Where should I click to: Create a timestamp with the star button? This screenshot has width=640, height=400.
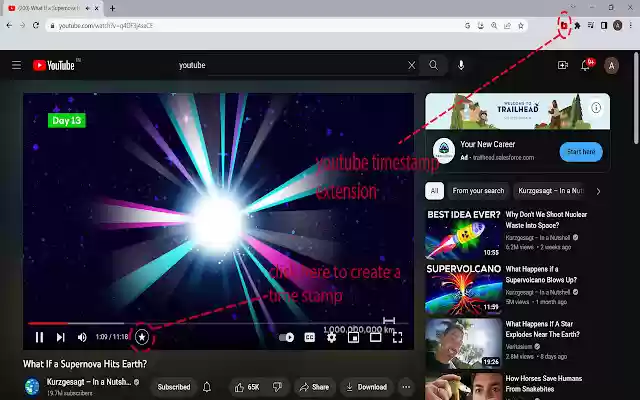click(142, 337)
